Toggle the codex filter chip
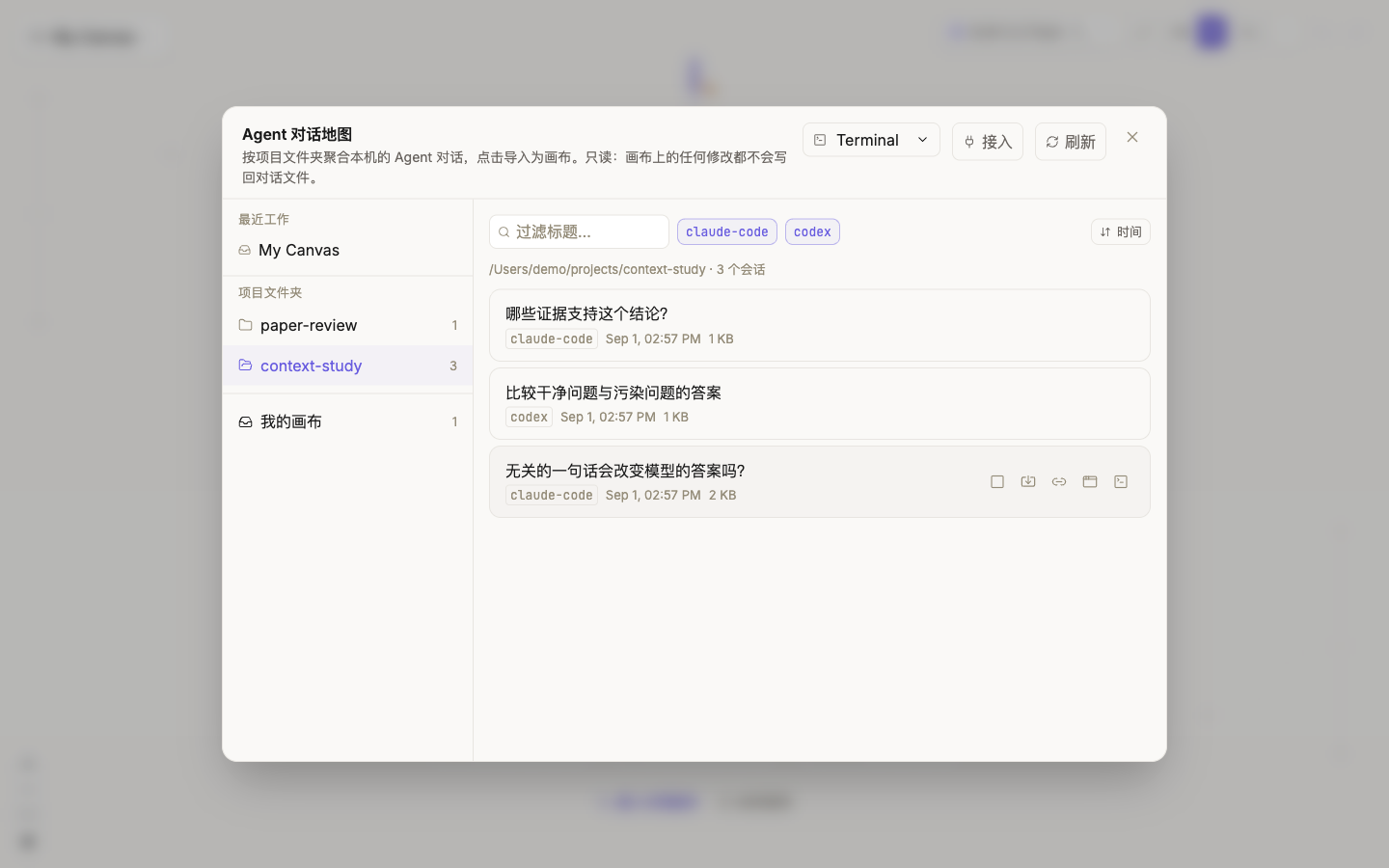 [x=812, y=231]
